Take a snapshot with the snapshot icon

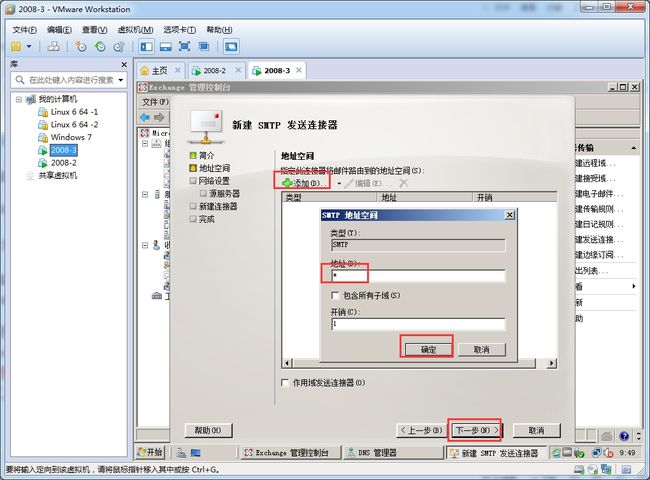[x=80, y=46]
